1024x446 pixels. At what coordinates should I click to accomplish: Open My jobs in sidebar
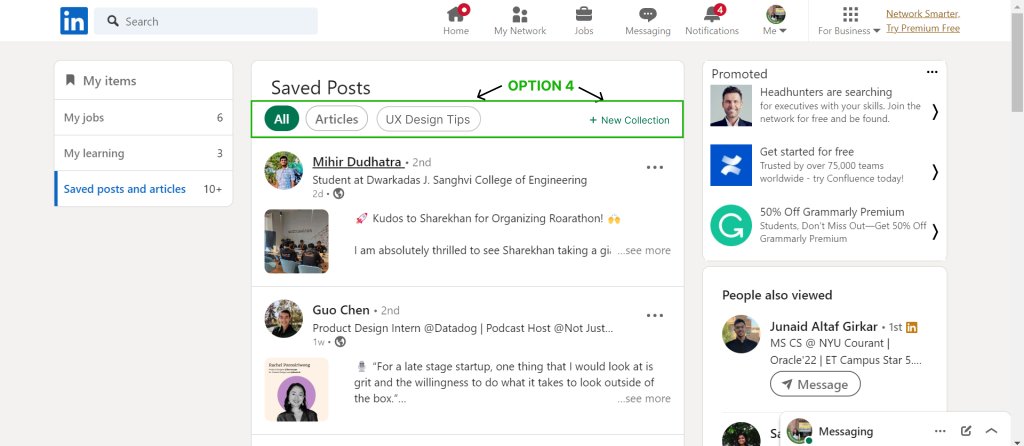(144, 118)
